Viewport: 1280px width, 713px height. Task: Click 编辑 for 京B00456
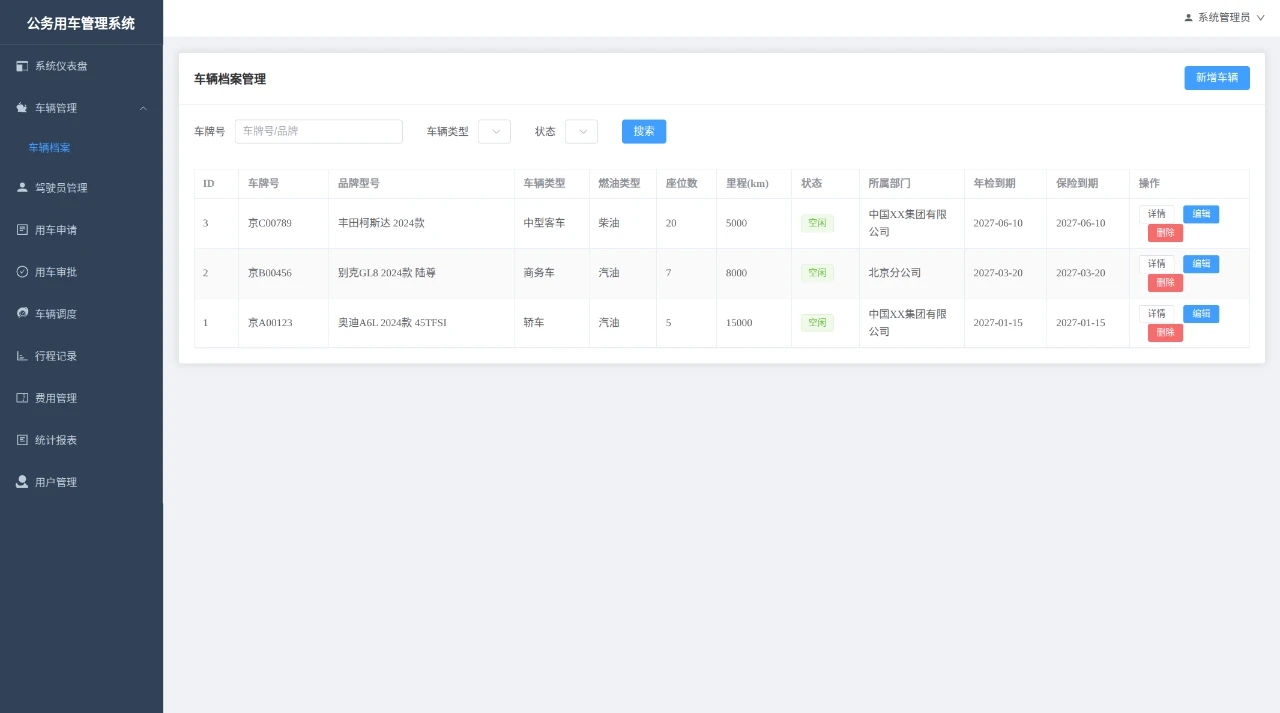click(1201, 264)
